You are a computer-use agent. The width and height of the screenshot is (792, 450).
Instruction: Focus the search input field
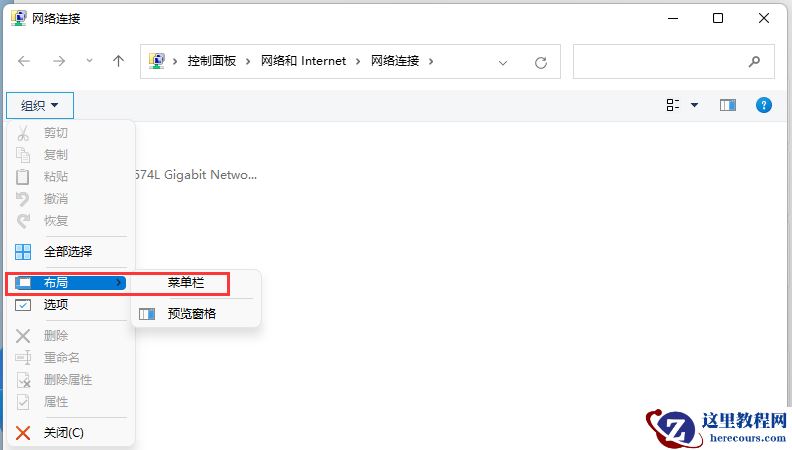673,62
